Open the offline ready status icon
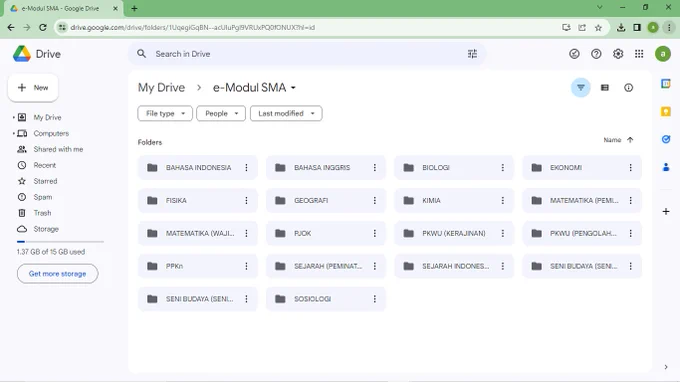 click(x=574, y=54)
